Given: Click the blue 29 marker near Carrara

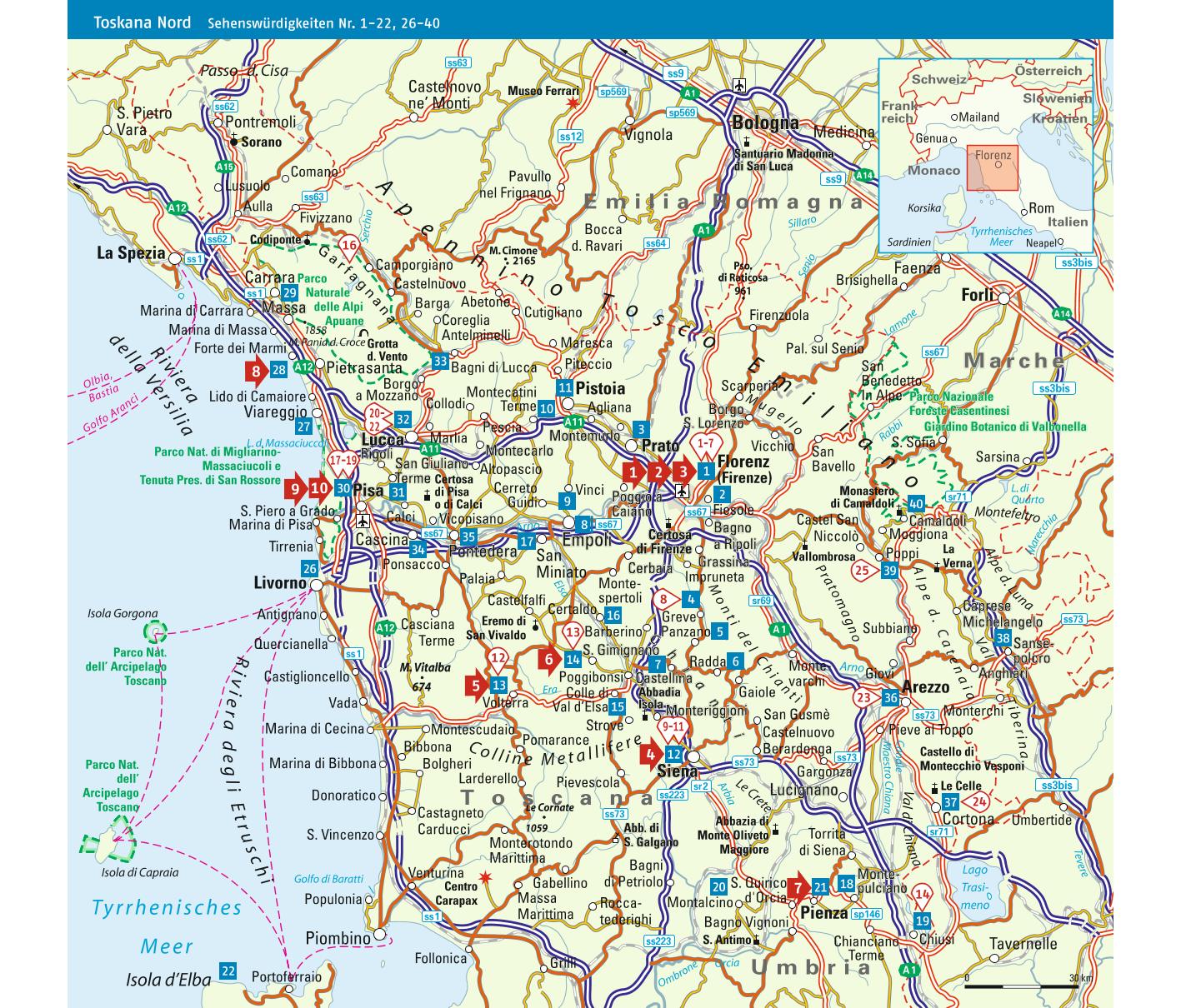Looking at the screenshot, I should 289,292.
